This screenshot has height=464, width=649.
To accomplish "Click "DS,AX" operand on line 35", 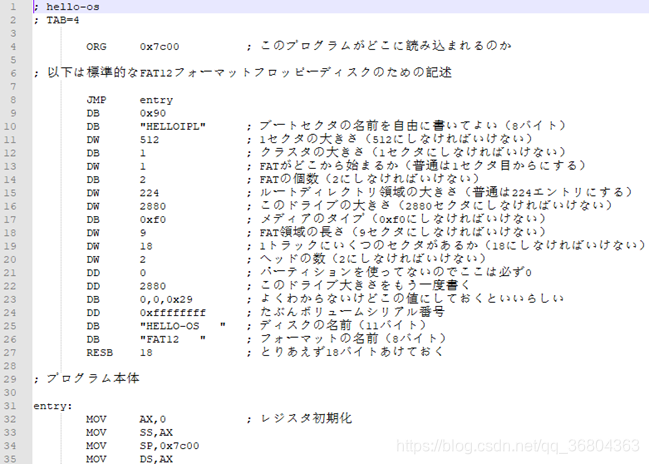I will 156,459.
